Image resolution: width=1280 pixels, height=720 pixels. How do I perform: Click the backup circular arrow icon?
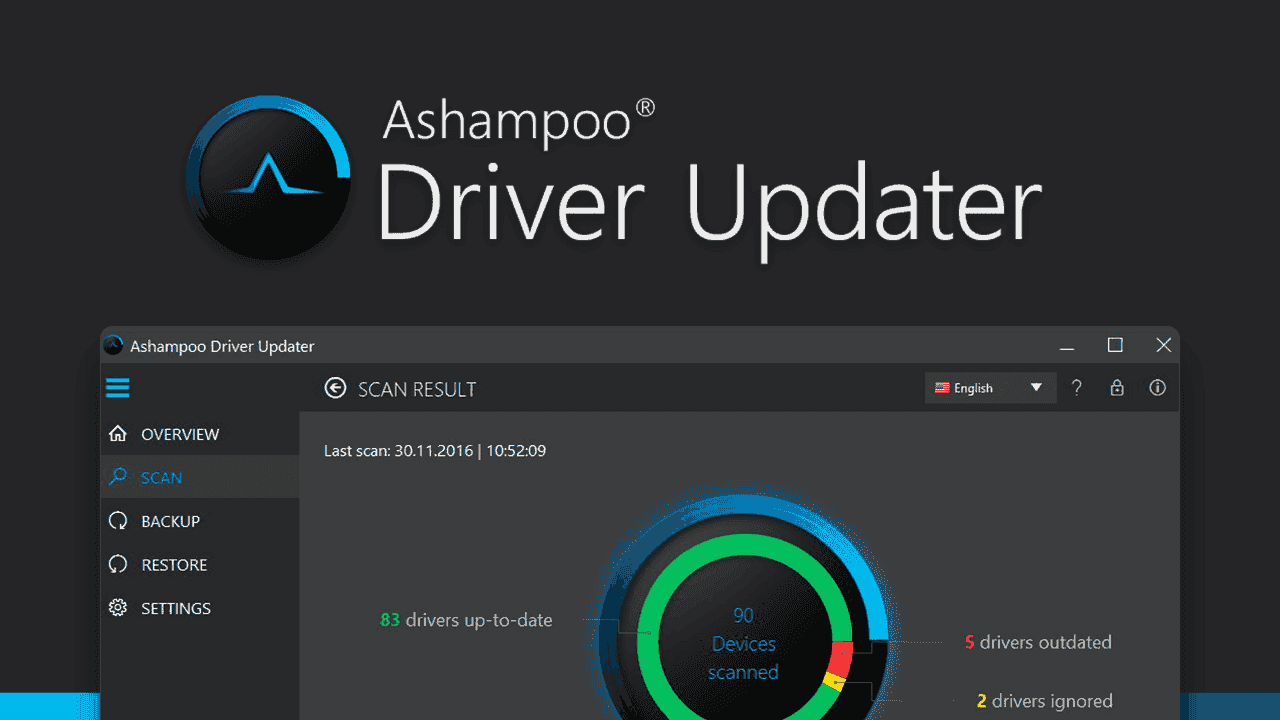118,521
